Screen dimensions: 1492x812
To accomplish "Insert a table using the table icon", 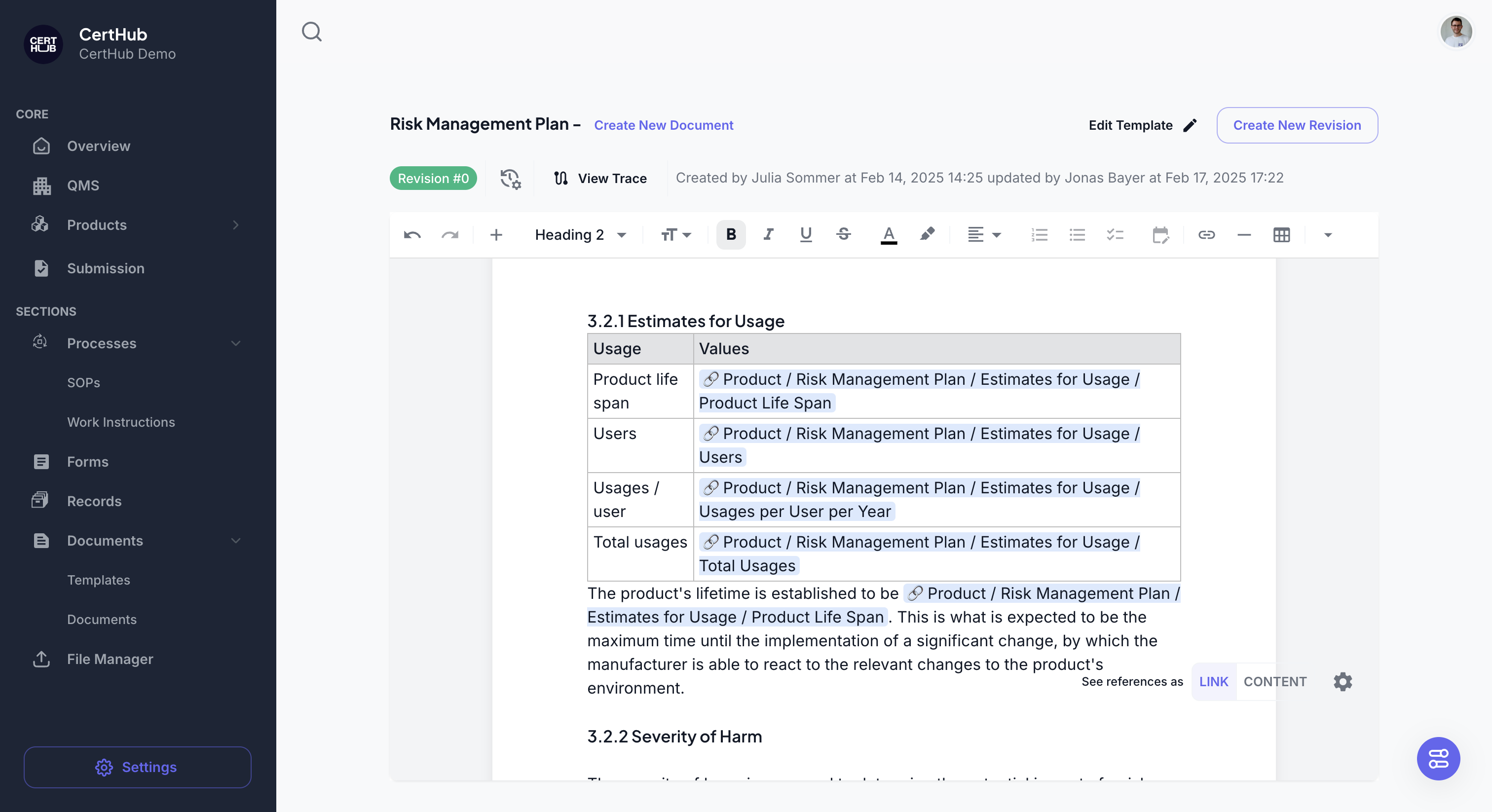I will coord(1281,235).
